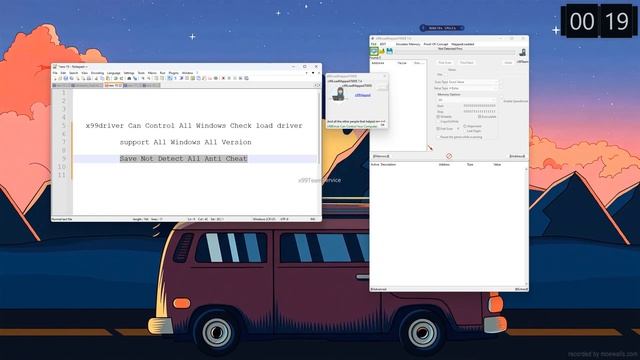Click the First Scan button
This screenshot has height=360, width=640.
point(445,62)
